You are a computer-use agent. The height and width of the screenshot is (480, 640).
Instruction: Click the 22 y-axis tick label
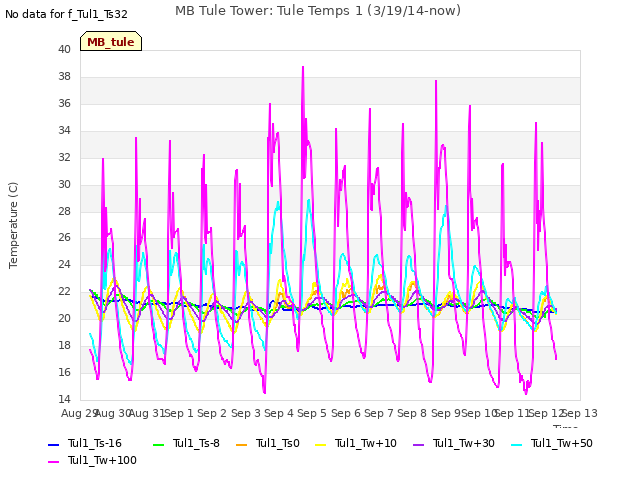(64, 291)
